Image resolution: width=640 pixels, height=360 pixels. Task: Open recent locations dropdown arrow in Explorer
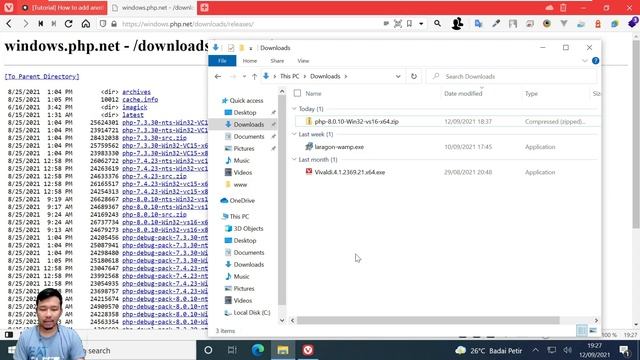[x=244, y=76]
